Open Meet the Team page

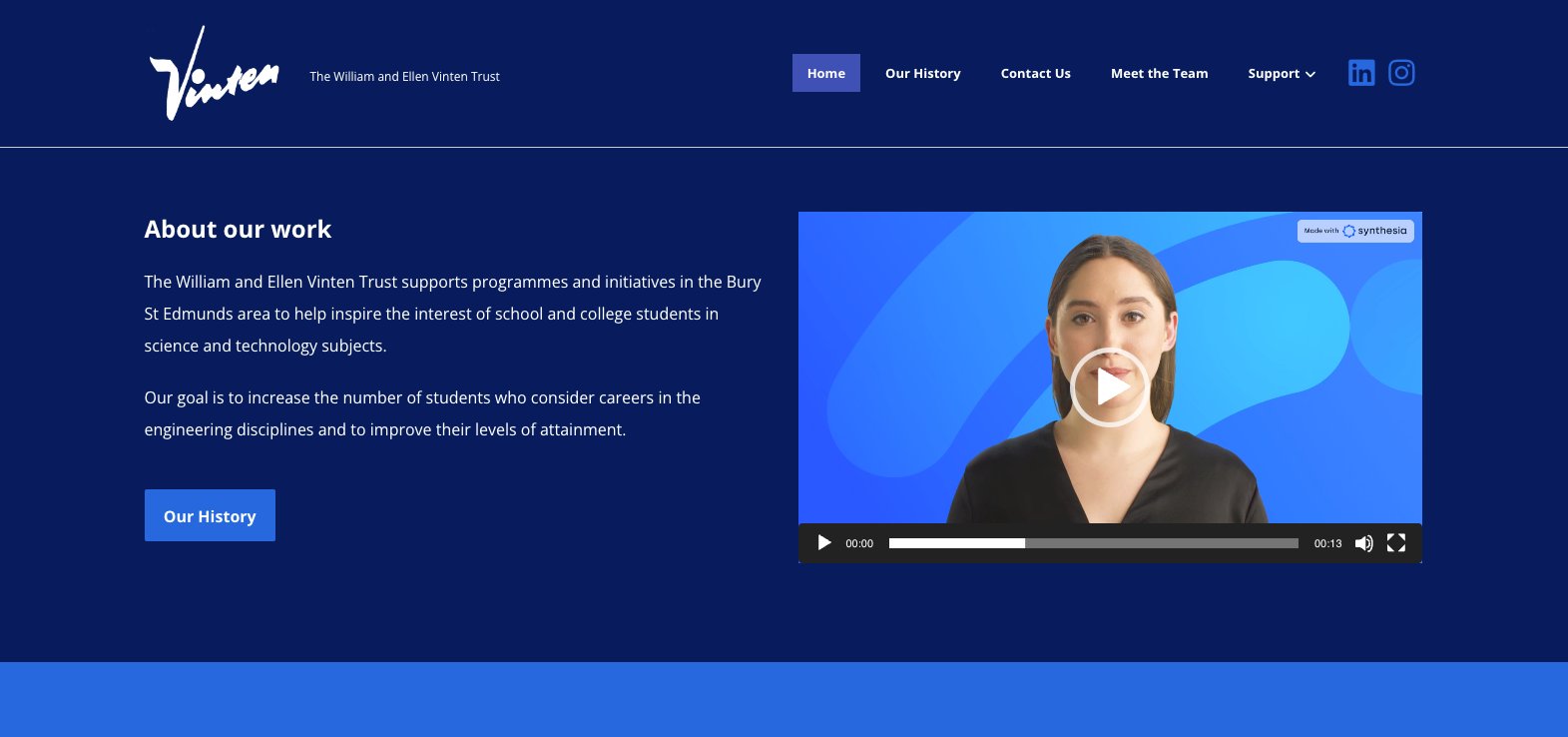pos(1160,73)
